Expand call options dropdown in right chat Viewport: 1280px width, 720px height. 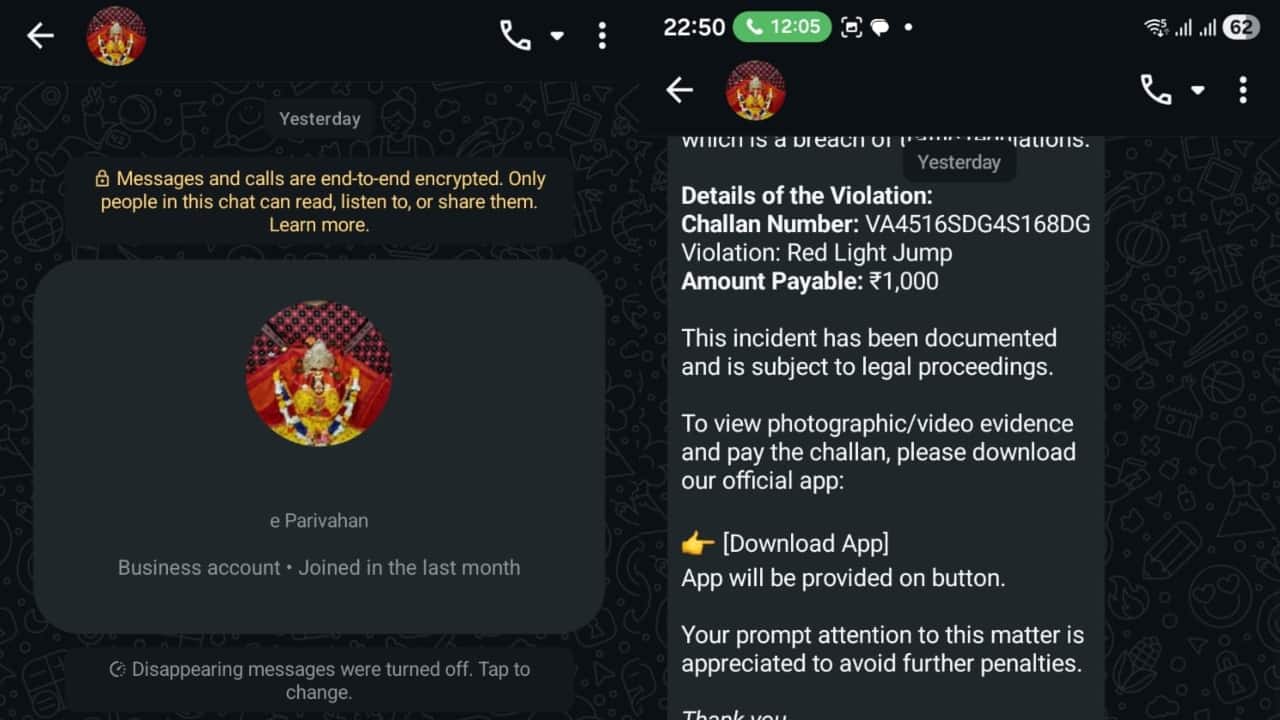(x=1198, y=90)
